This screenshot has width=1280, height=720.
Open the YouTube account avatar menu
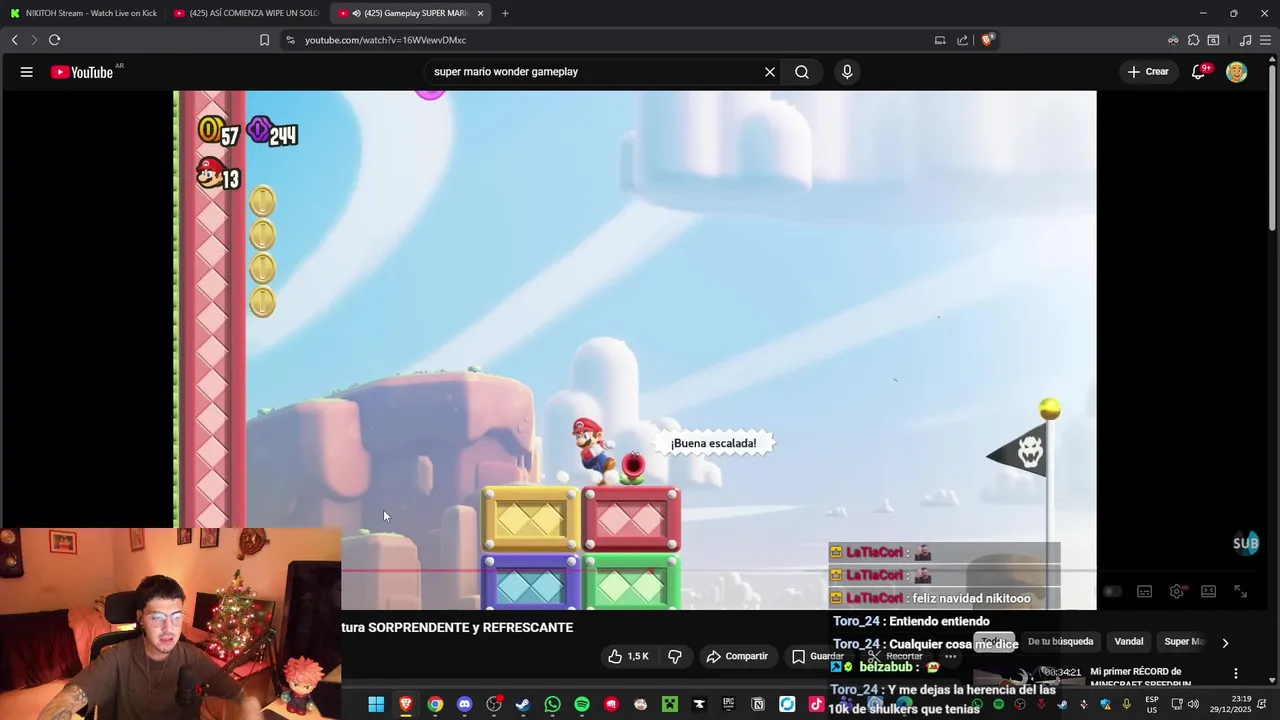tap(1237, 72)
